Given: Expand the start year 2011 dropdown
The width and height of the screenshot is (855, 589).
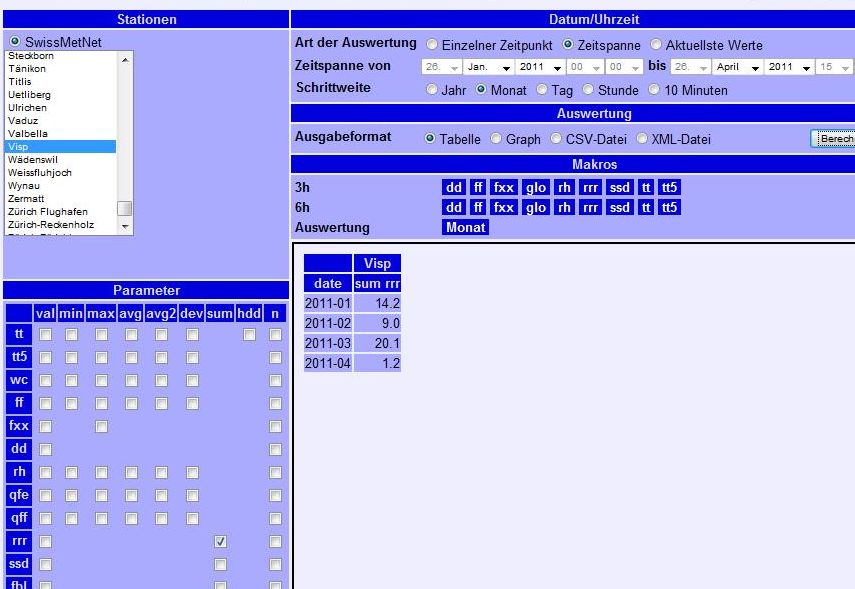Looking at the screenshot, I should (541, 67).
